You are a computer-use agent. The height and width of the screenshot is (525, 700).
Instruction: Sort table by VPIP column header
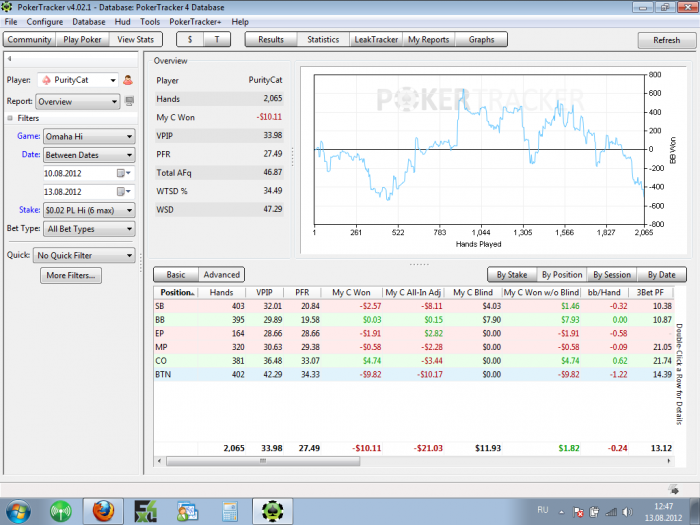click(x=264, y=292)
